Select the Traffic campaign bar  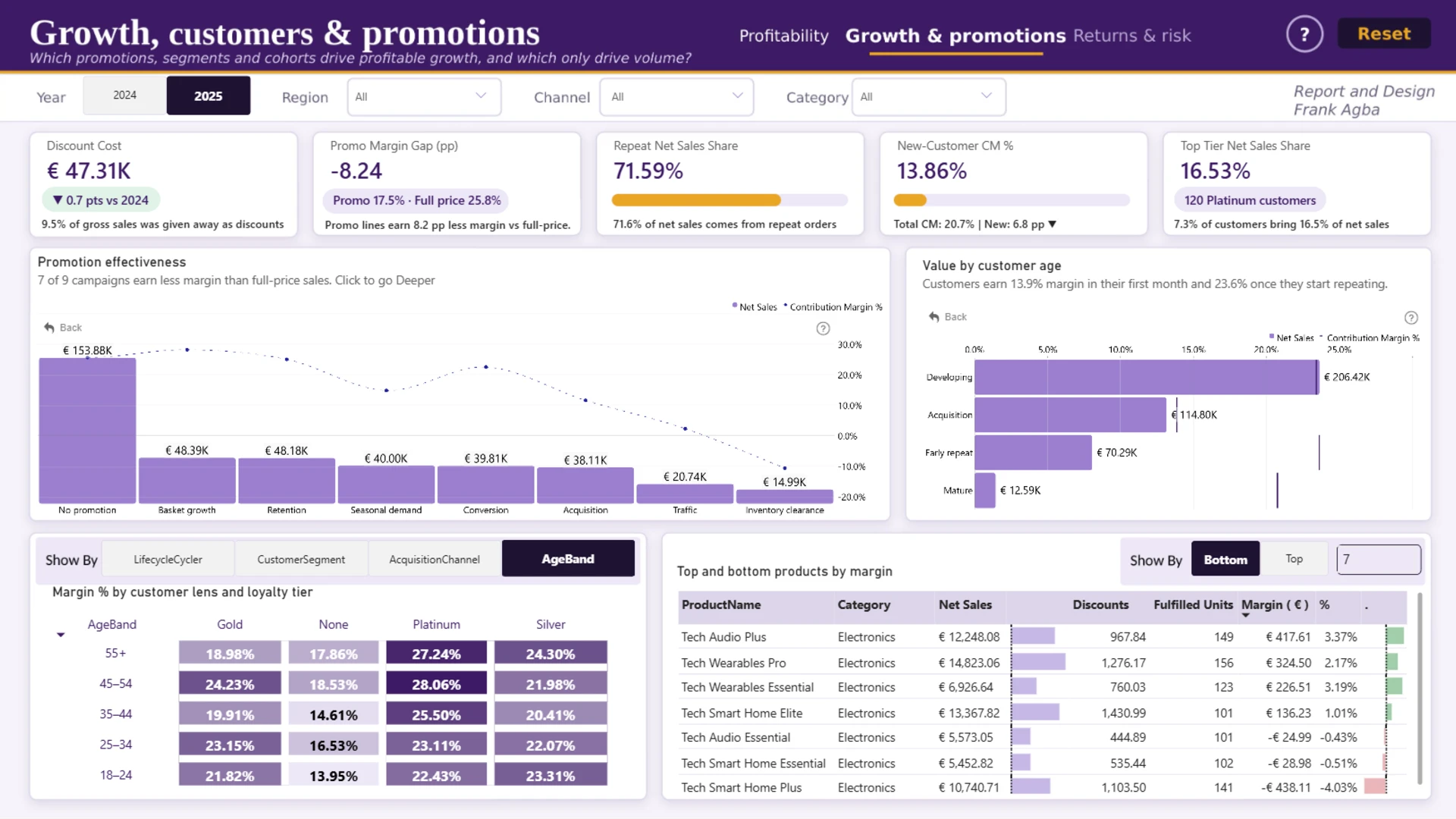click(685, 493)
